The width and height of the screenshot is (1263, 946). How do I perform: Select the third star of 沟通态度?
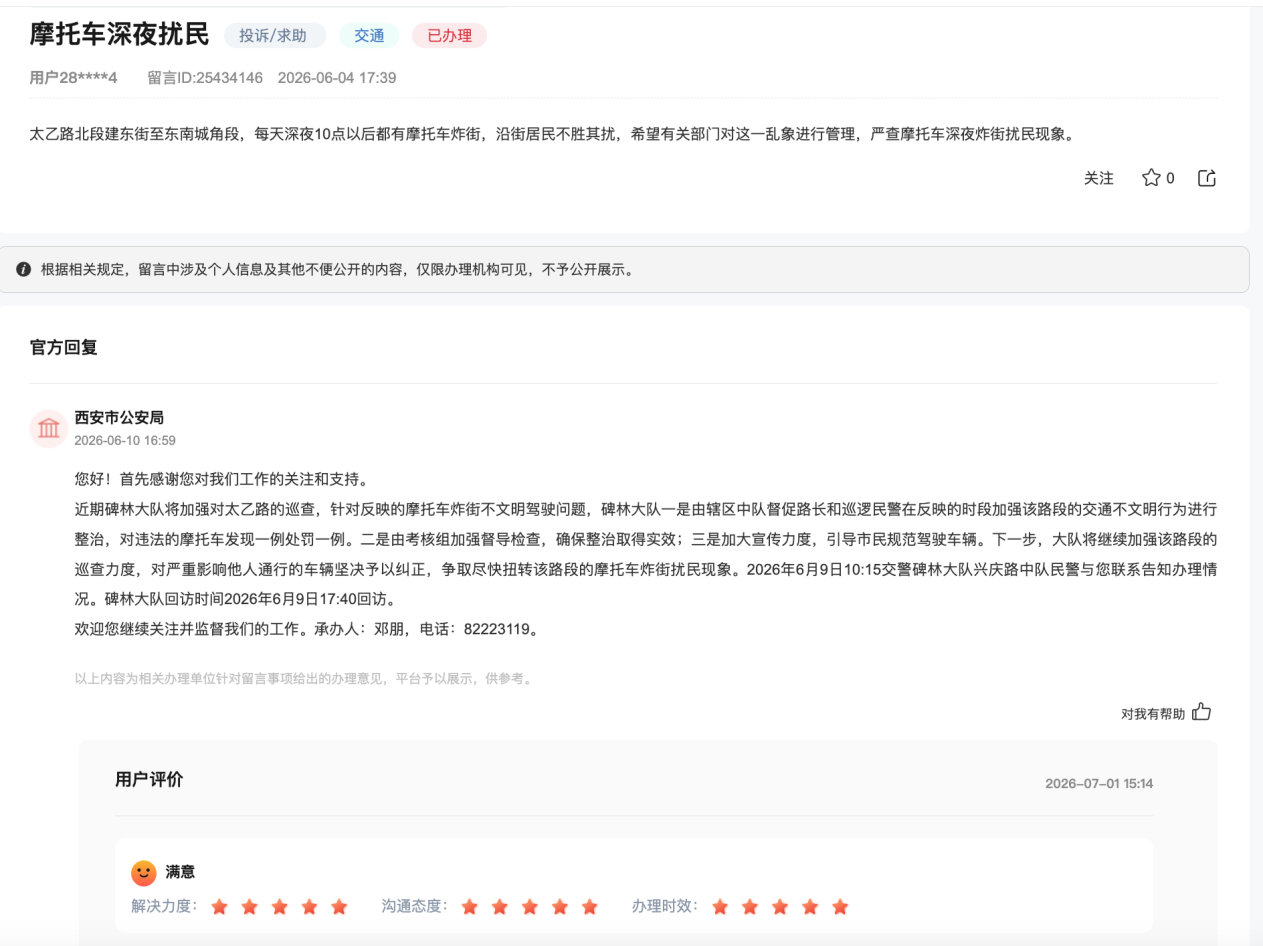tap(530, 907)
